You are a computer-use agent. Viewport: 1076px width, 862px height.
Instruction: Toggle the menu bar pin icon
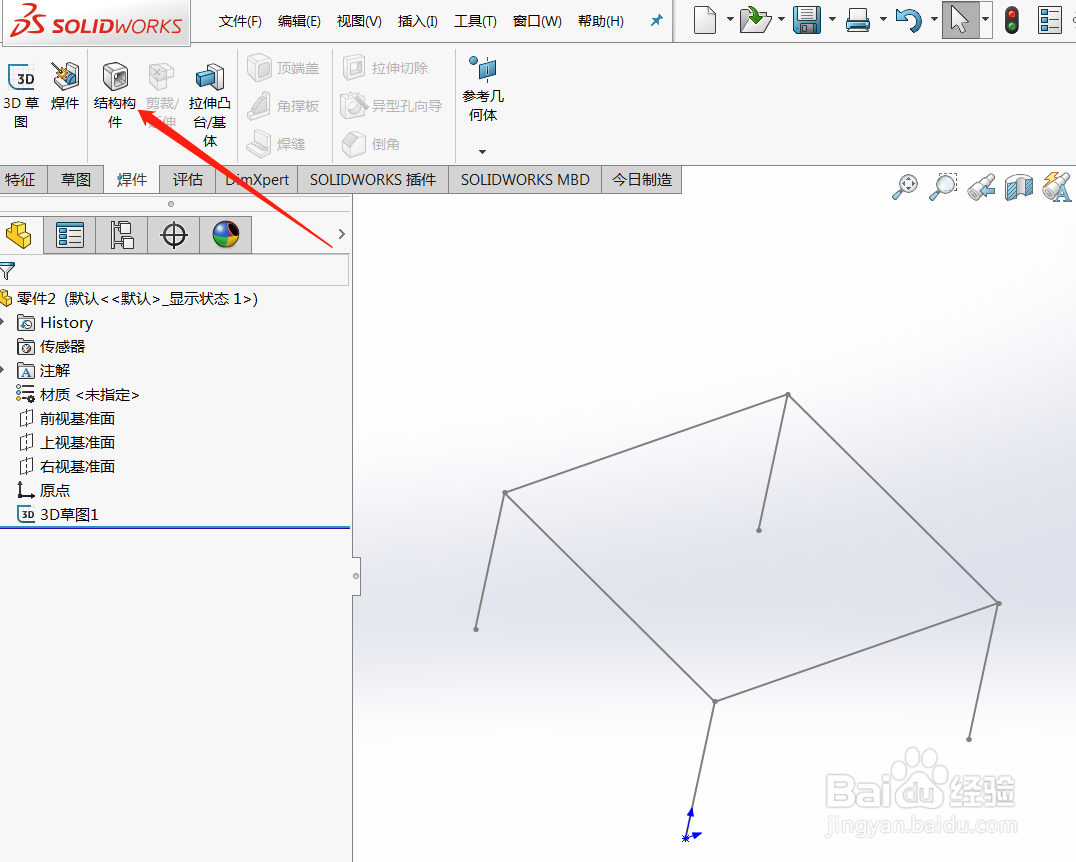pyautogui.click(x=657, y=21)
